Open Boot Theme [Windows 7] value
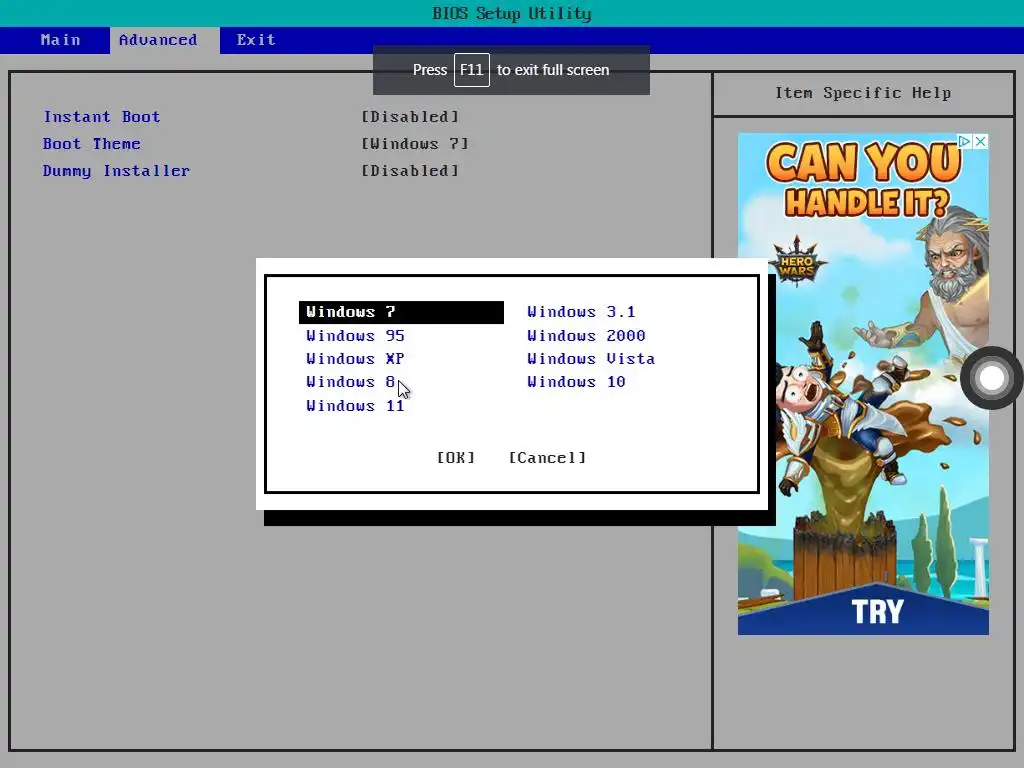This screenshot has width=1024, height=768. tap(415, 144)
